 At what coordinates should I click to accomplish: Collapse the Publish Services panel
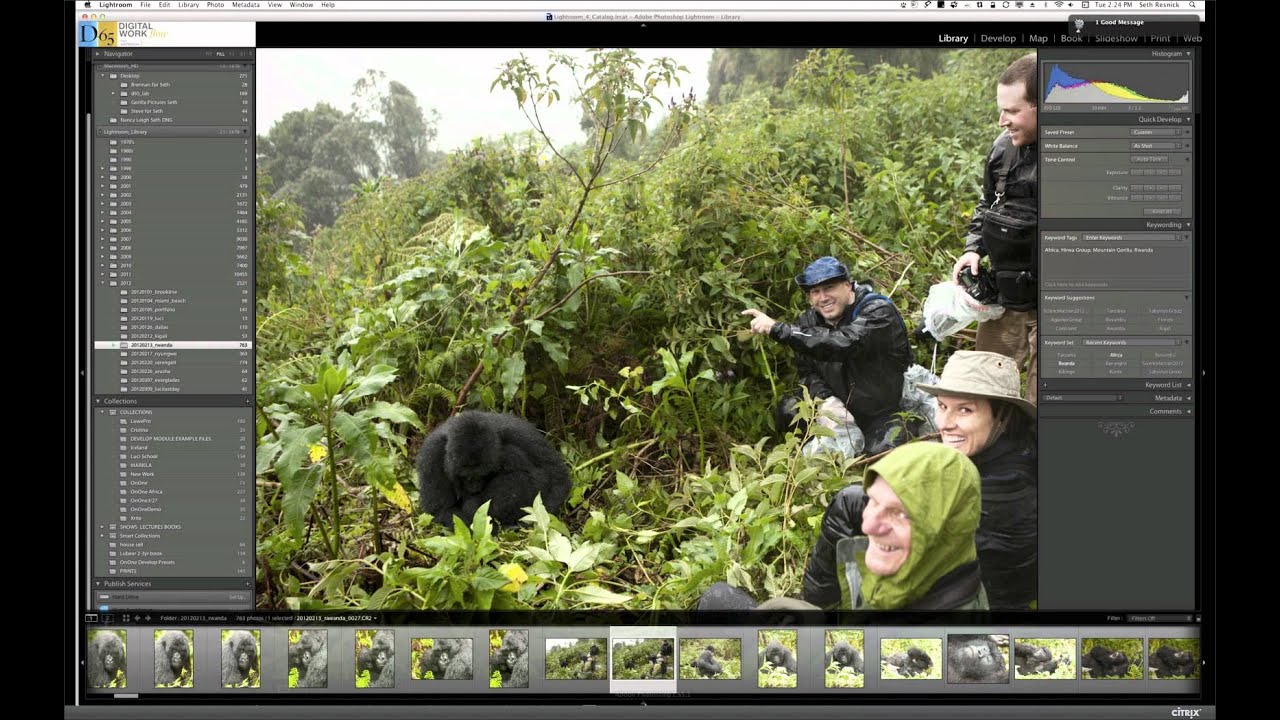coord(99,583)
